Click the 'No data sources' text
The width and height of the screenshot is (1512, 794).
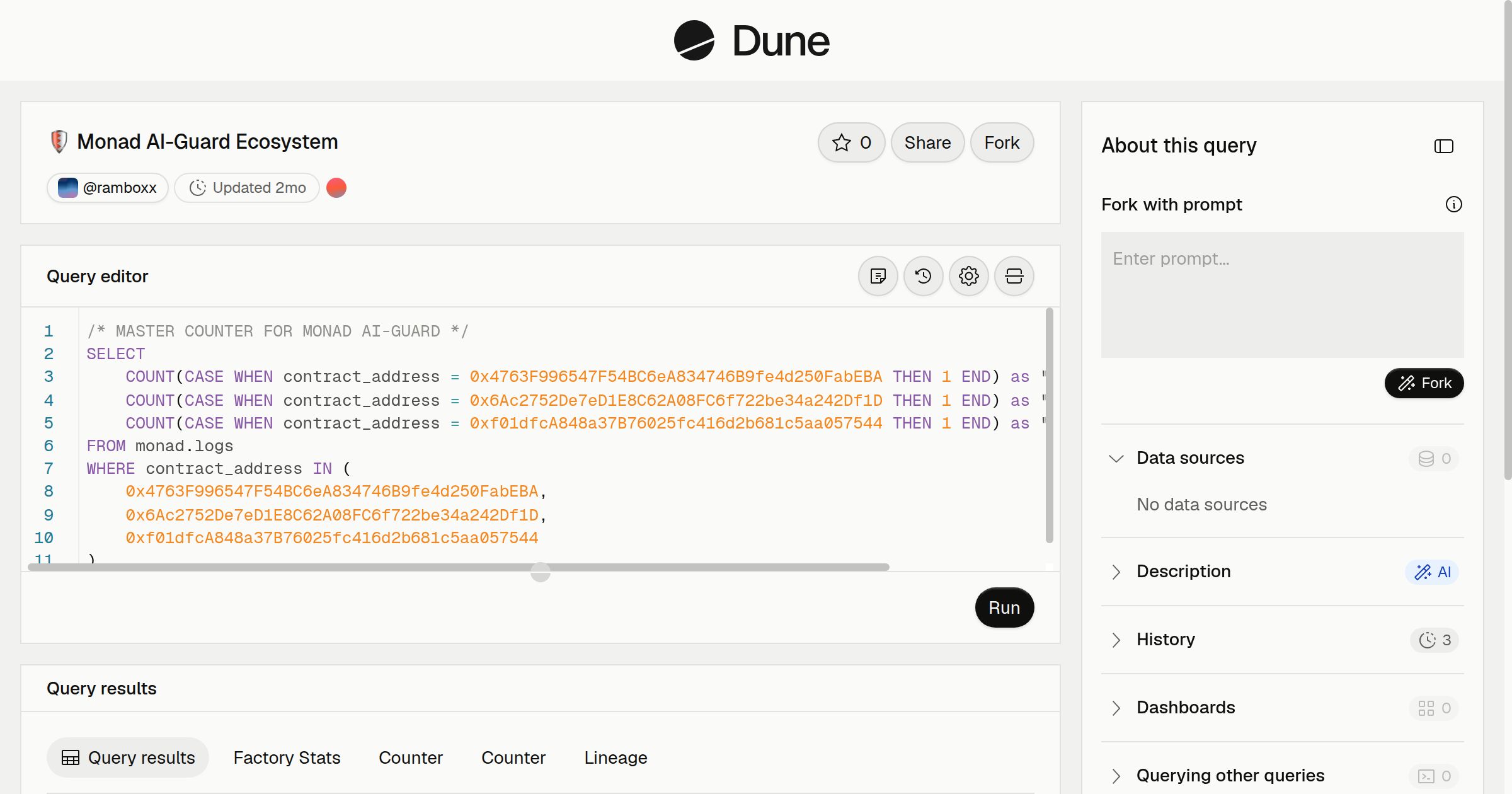[x=1201, y=504]
